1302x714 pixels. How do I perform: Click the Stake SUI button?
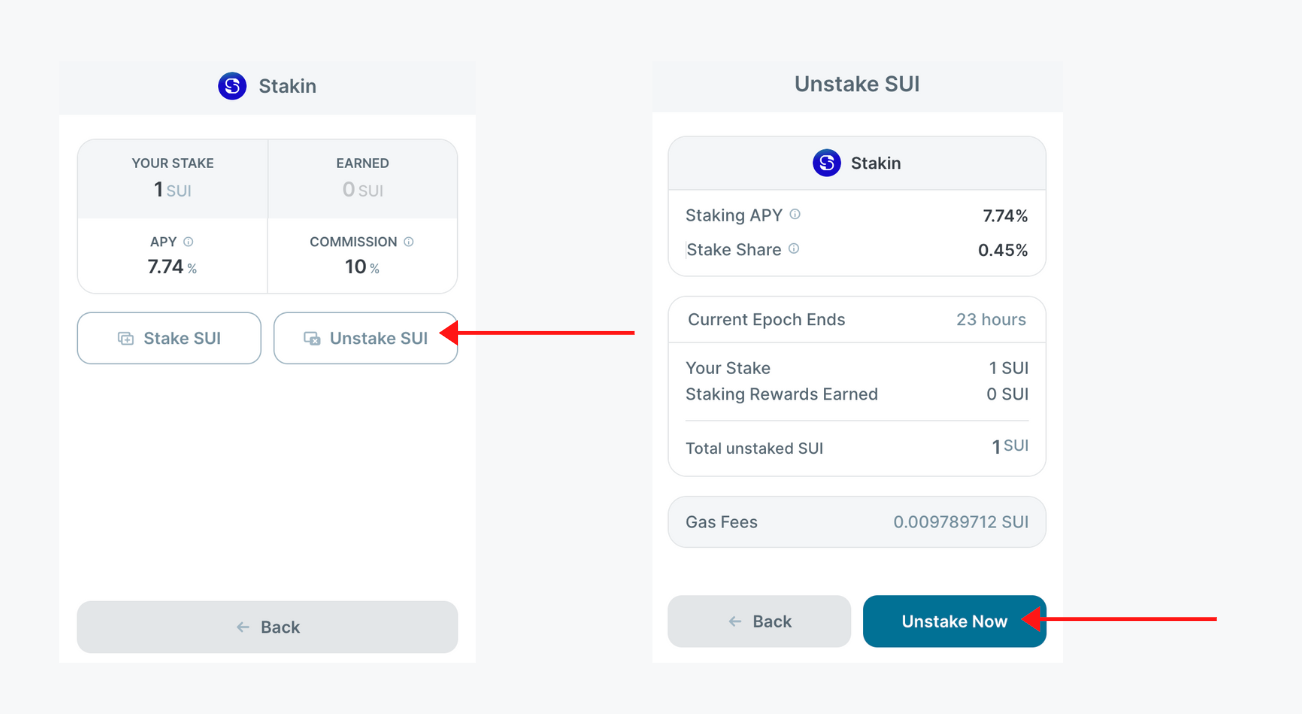[169, 338]
